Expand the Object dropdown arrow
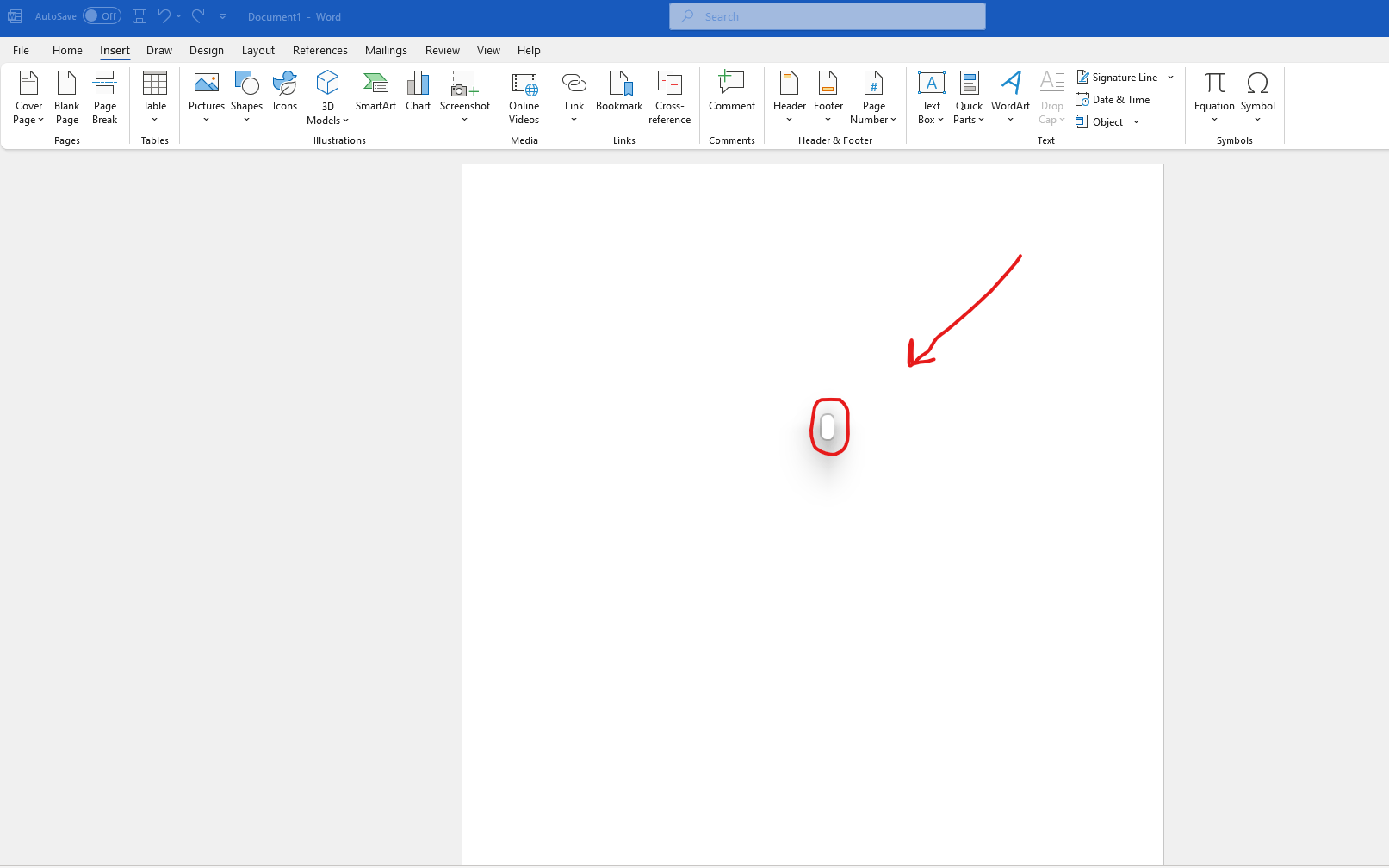 tap(1137, 122)
